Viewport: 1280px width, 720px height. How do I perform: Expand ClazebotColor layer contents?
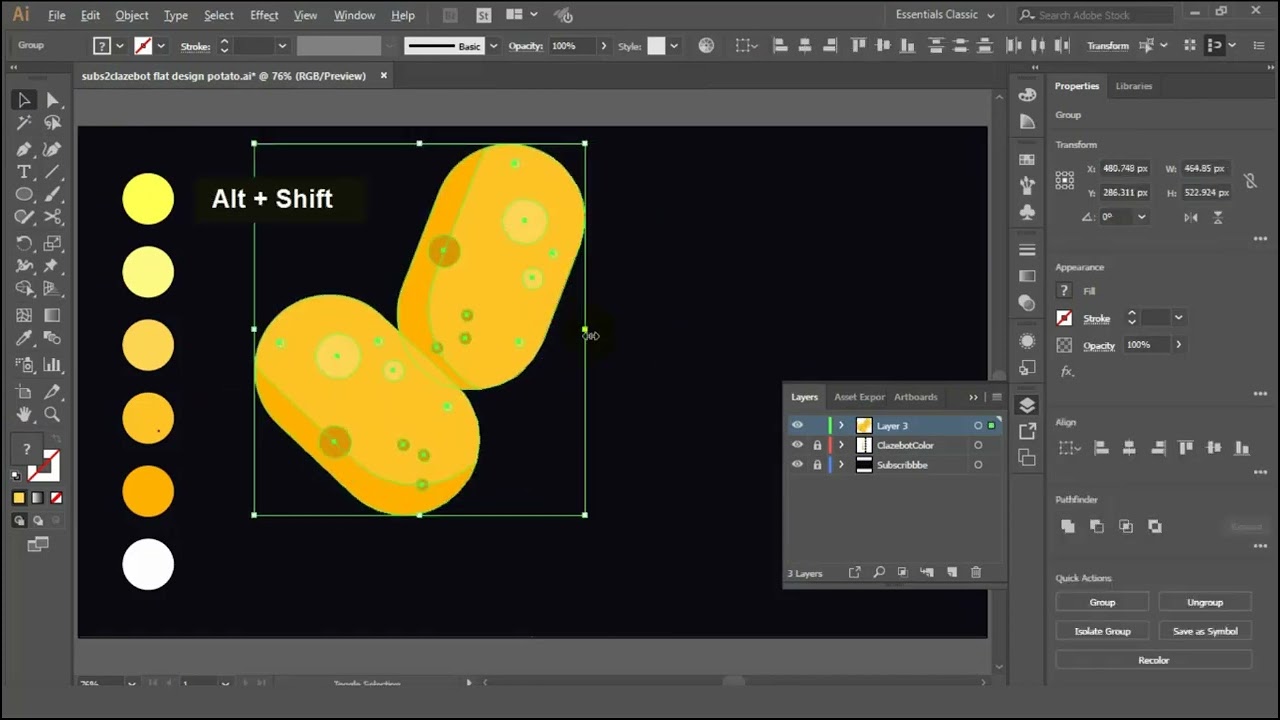pos(841,445)
